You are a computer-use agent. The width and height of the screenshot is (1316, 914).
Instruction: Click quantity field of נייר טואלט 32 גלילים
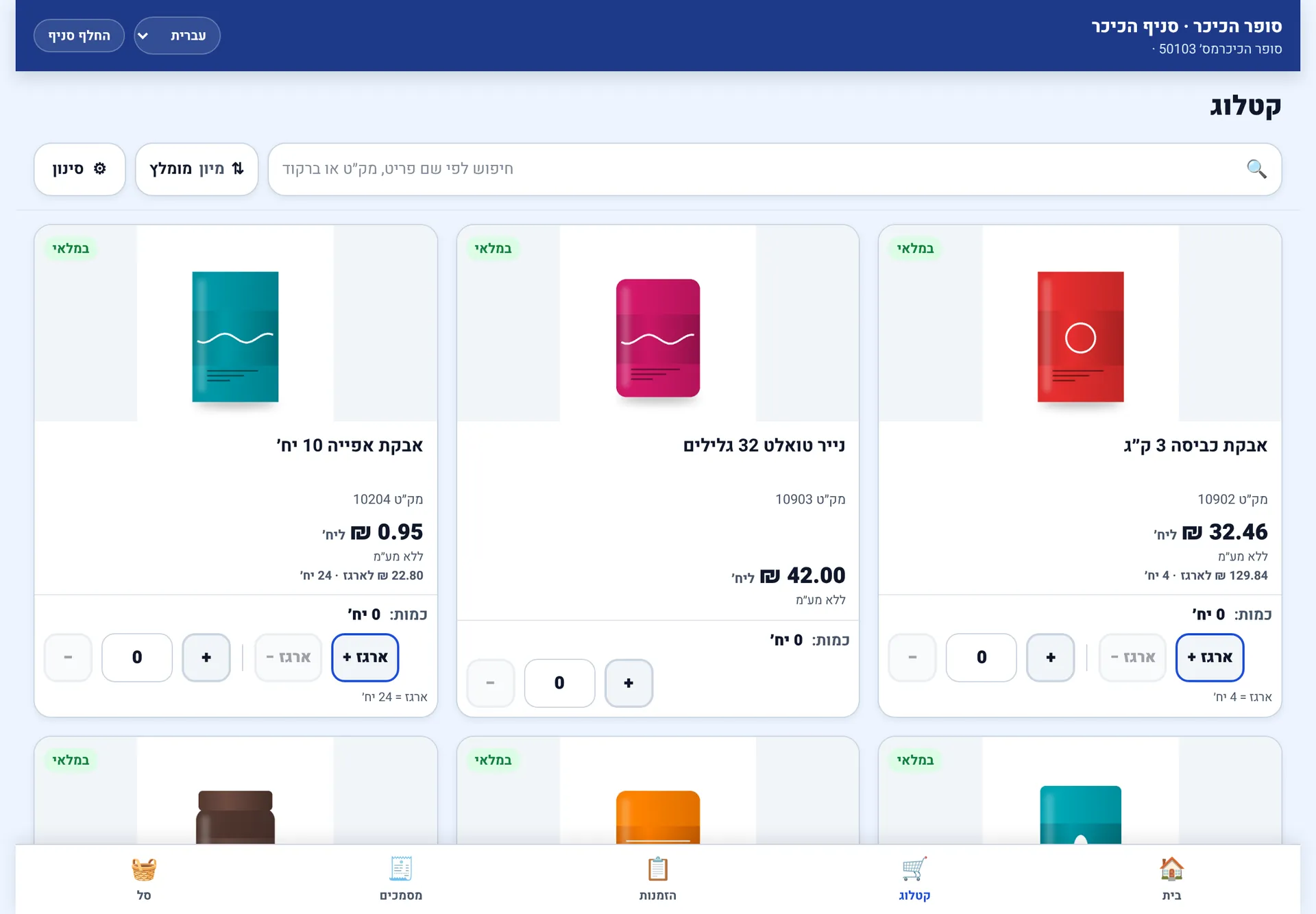[x=559, y=683]
